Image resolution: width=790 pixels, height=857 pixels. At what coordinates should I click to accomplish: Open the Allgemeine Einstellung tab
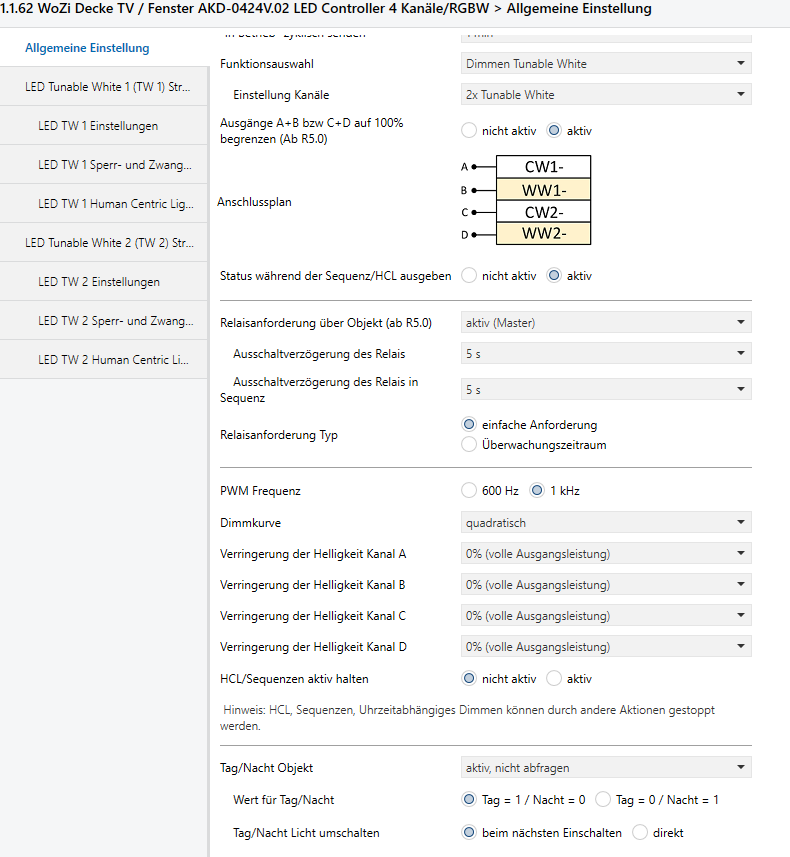tap(87, 48)
